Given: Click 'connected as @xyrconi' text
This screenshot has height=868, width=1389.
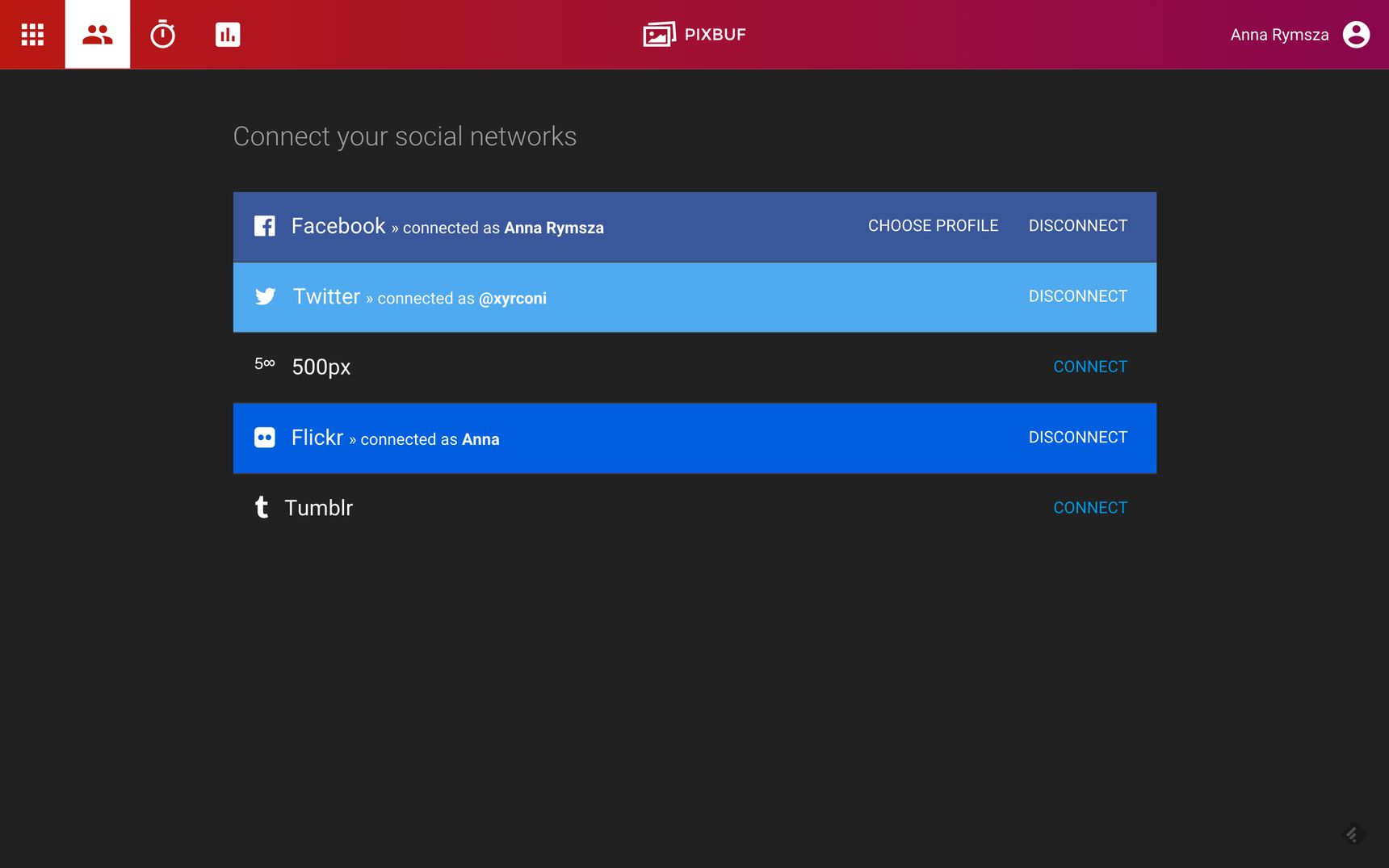Looking at the screenshot, I should [462, 299].
